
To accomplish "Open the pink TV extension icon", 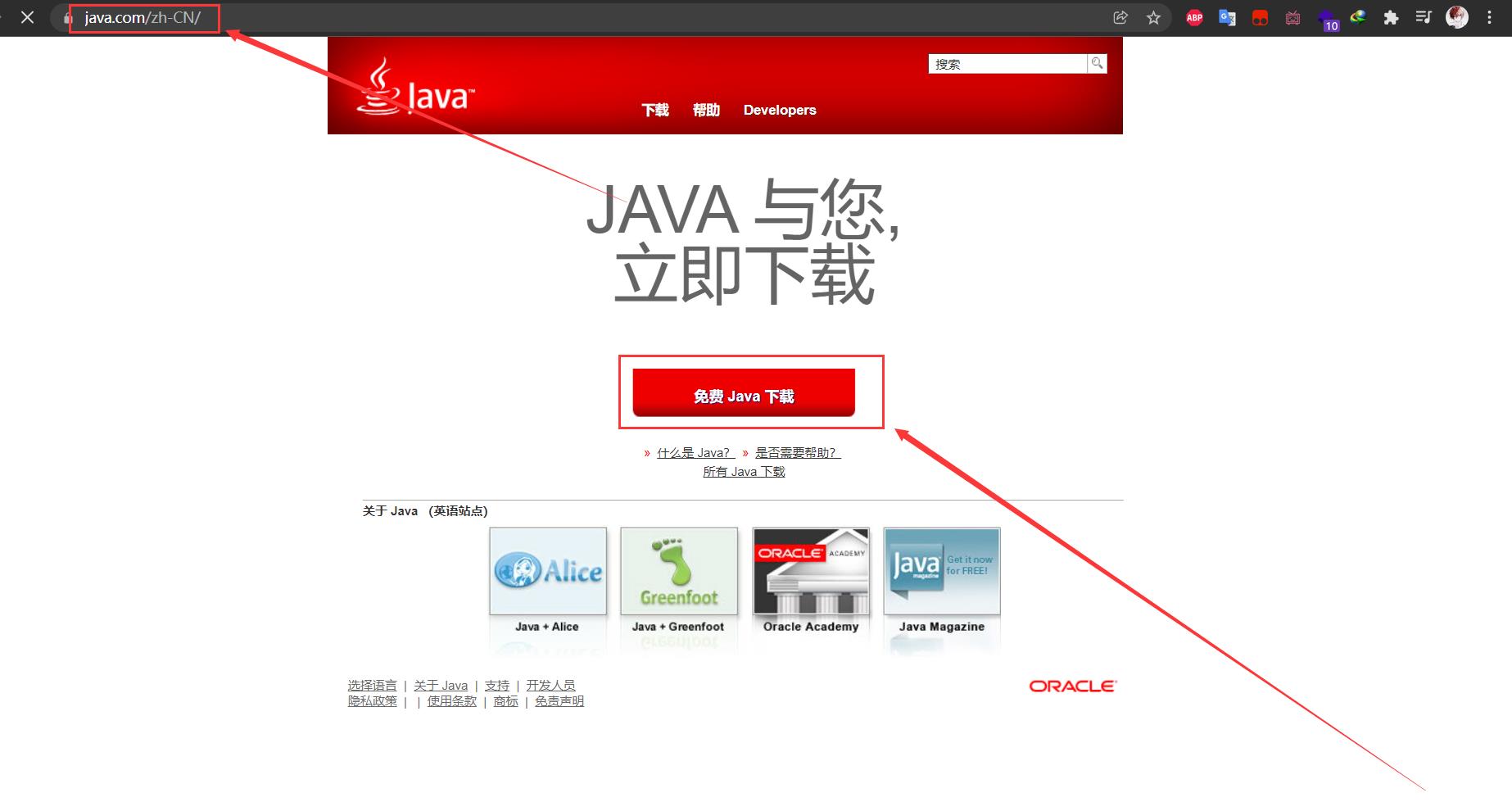I will point(1292,17).
